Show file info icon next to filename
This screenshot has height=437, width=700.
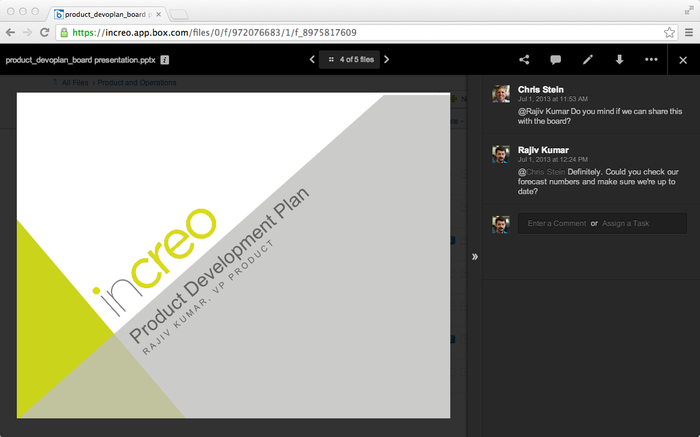(165, 60)
